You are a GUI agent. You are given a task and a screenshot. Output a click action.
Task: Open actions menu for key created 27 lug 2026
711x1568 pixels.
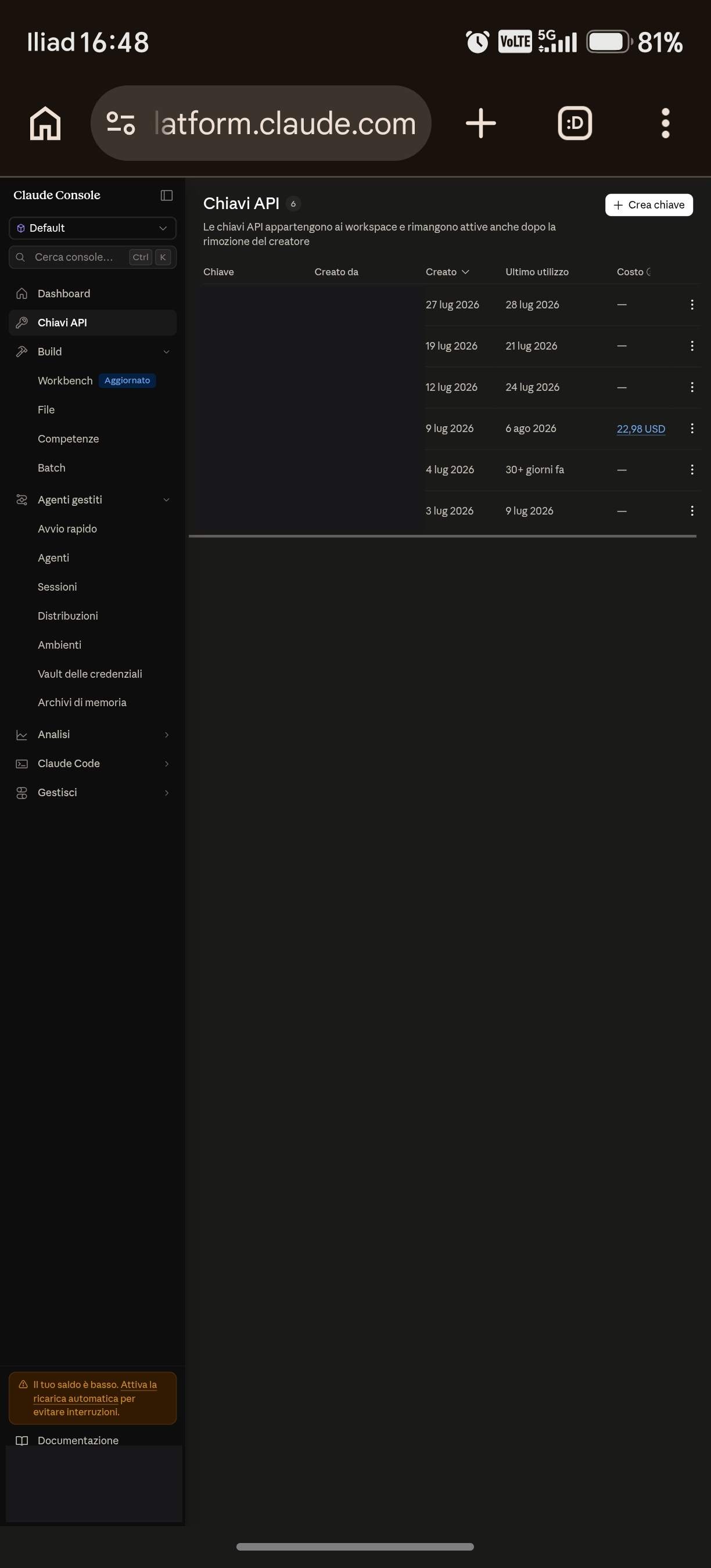pyautogui.click(x=692, y=305)
